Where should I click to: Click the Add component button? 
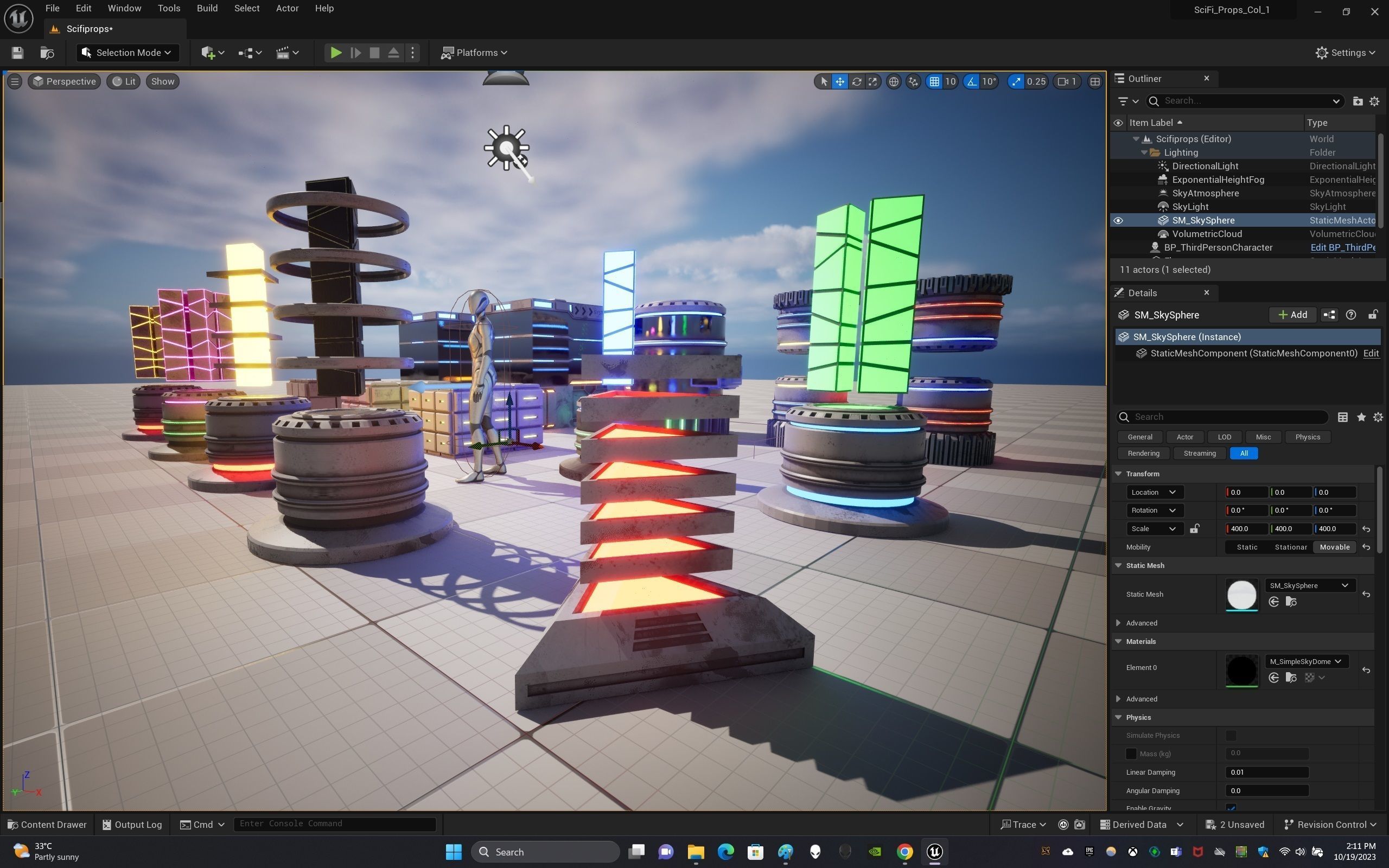coord(1292,315)
